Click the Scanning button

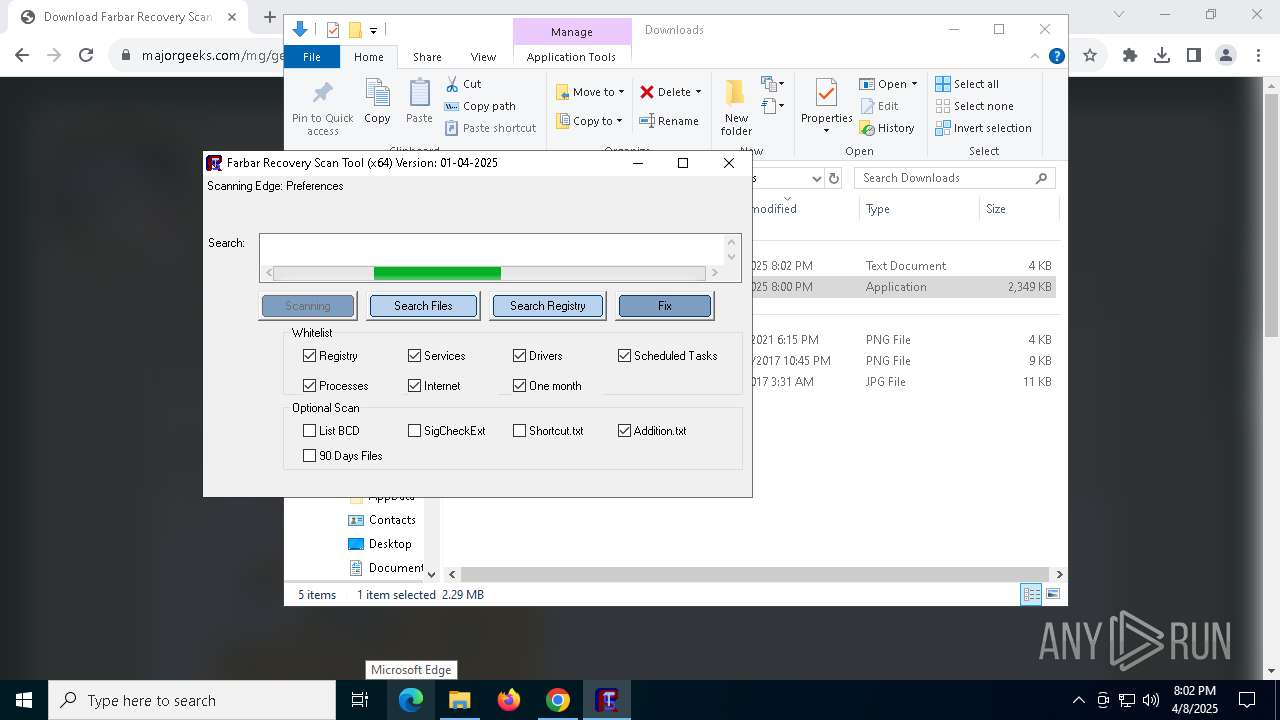[x=308, y=306]
